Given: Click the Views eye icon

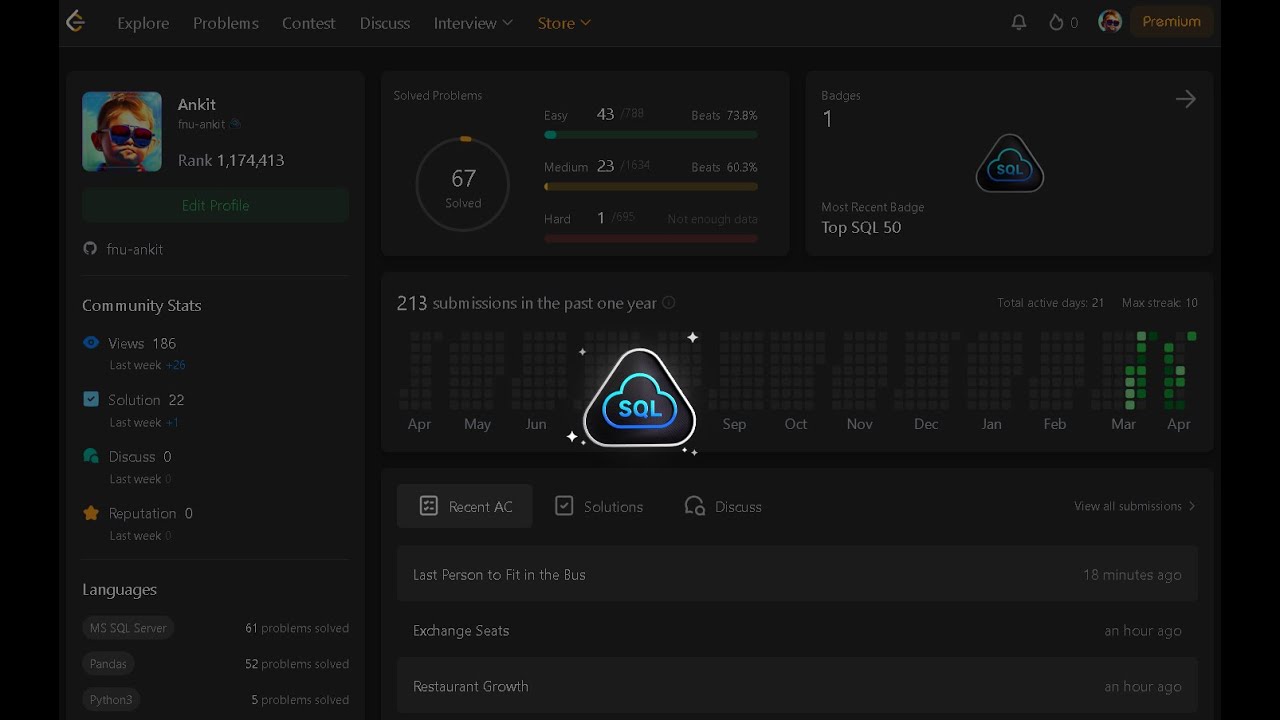Looking at the screenshot, I should (91, 342).
